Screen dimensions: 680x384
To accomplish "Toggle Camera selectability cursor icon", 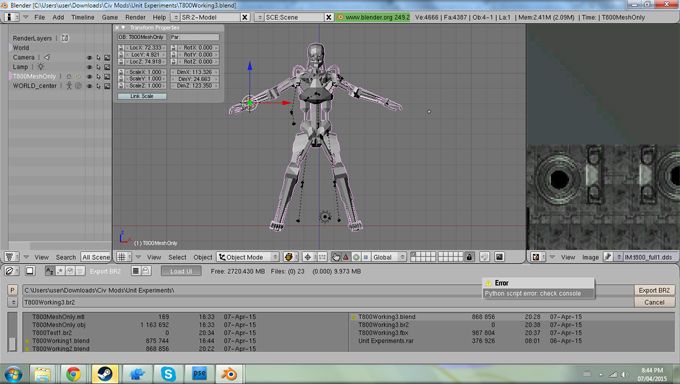I will [98, 58].
